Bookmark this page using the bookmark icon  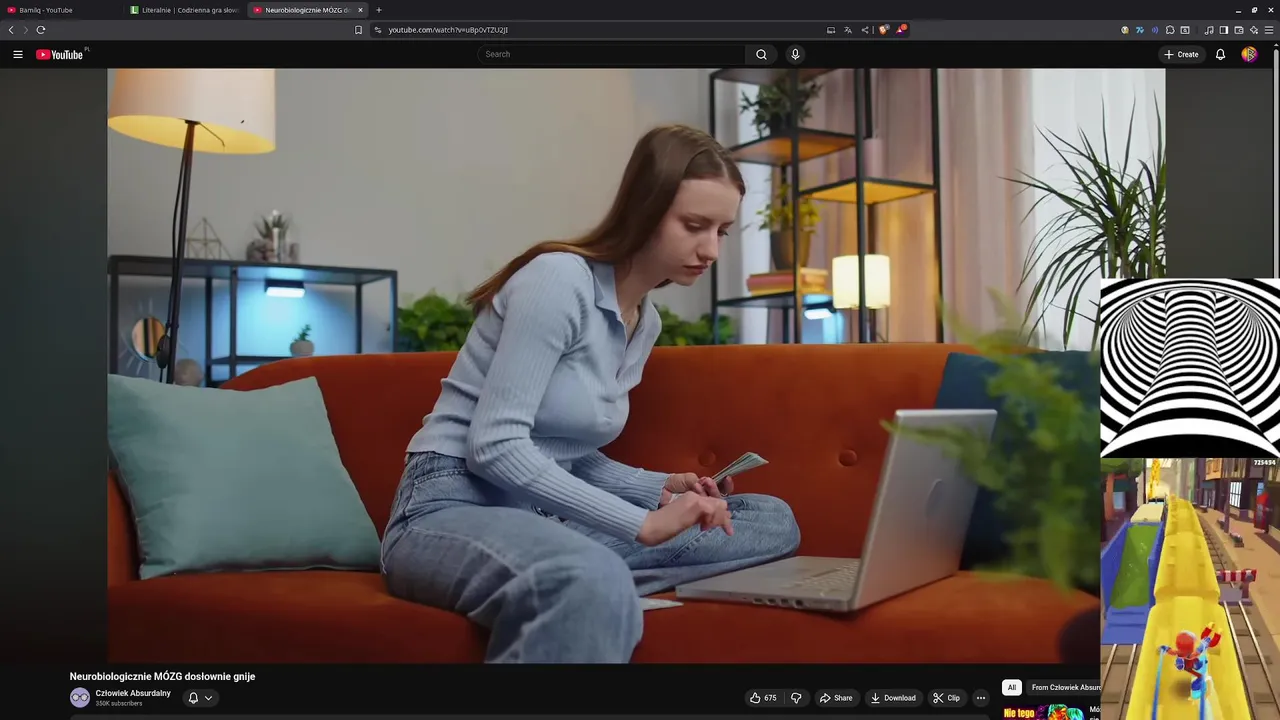[358, 30]
